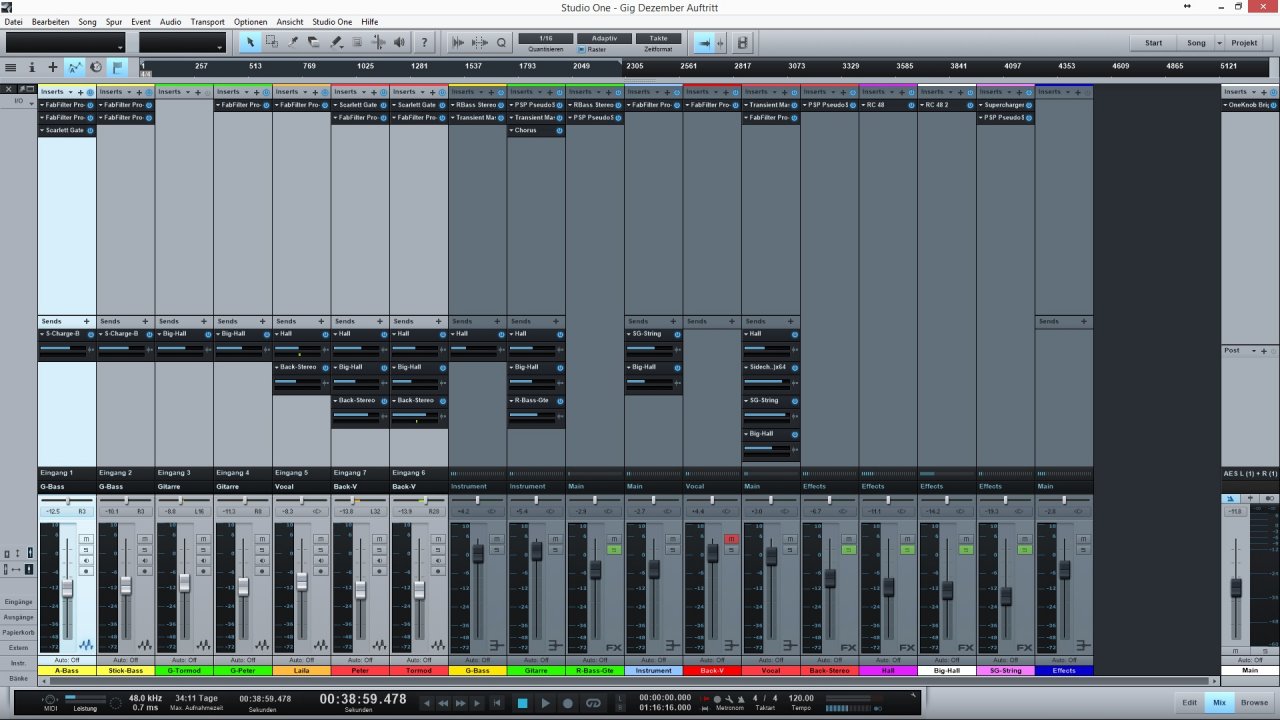
Task: Open the 1/16 Quantisieren dropdown
Action: click(x=546, y=38)
